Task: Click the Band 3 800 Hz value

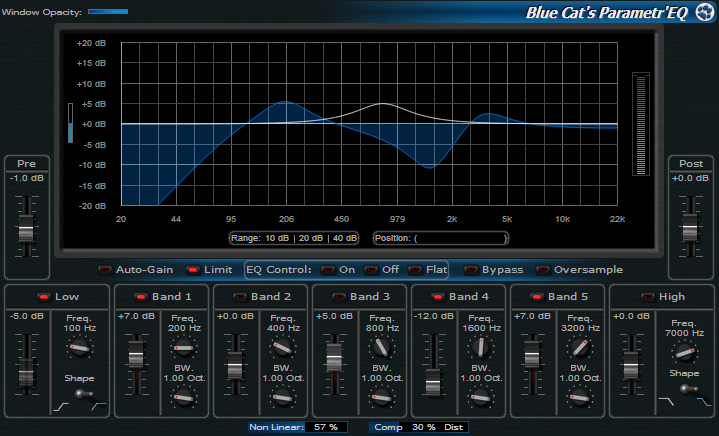Action: click(382, 328)
